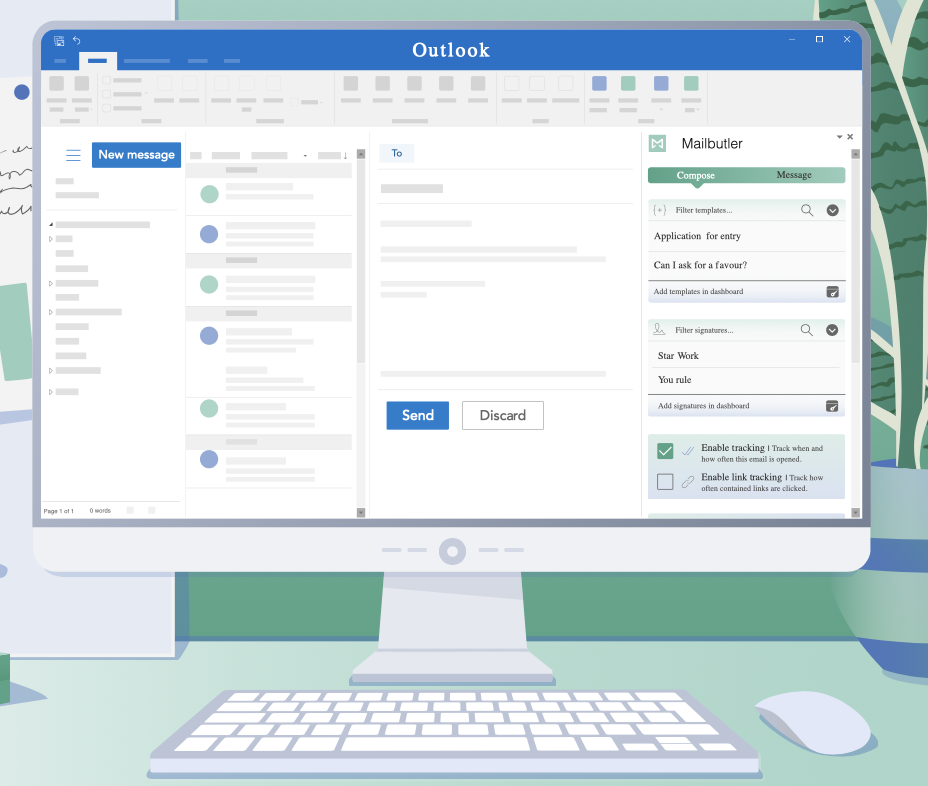Screen dimensions: 928x786
Task: Click the search icon for signatures
Action: (x=807, y=329)
